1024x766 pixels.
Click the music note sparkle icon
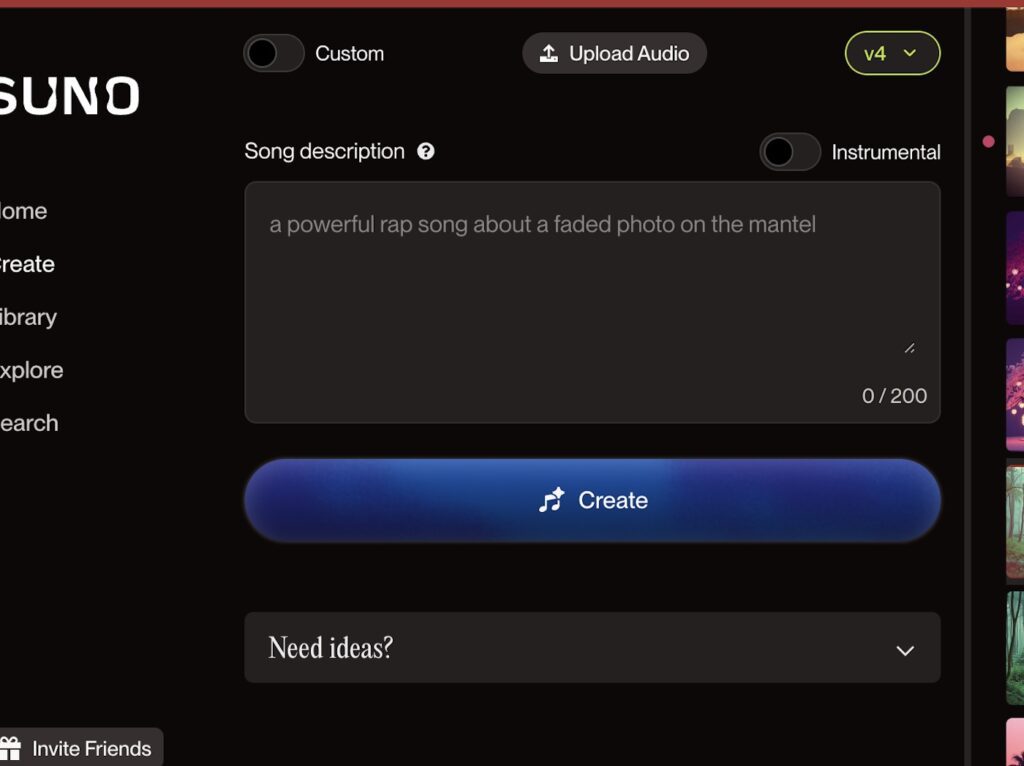tap(552, 500)
